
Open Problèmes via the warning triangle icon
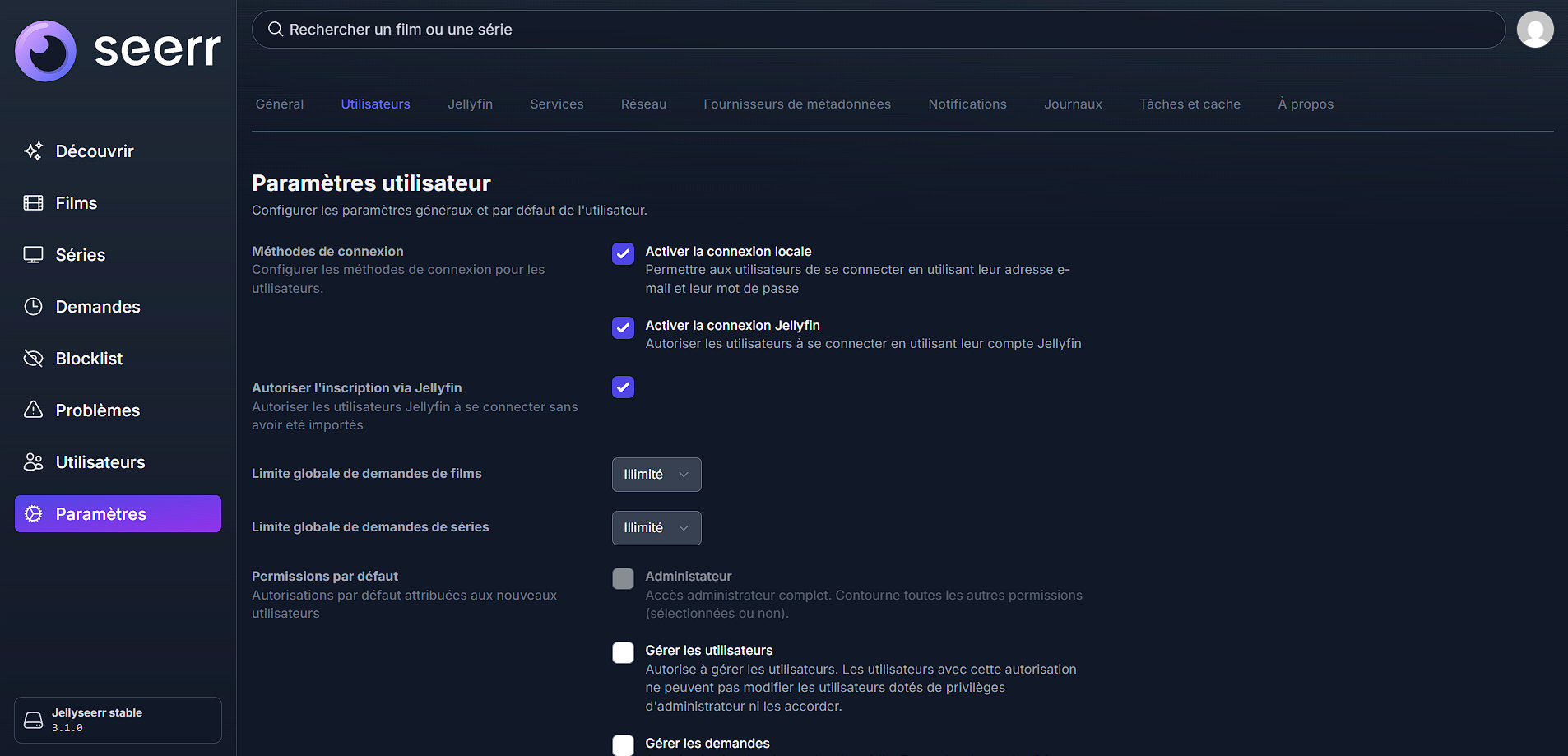(33, 410)
